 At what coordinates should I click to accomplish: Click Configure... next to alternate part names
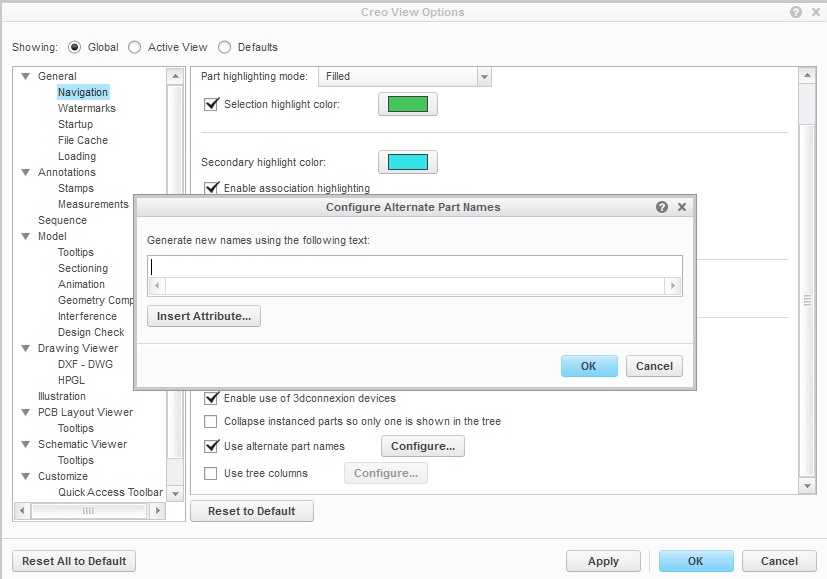423,446
